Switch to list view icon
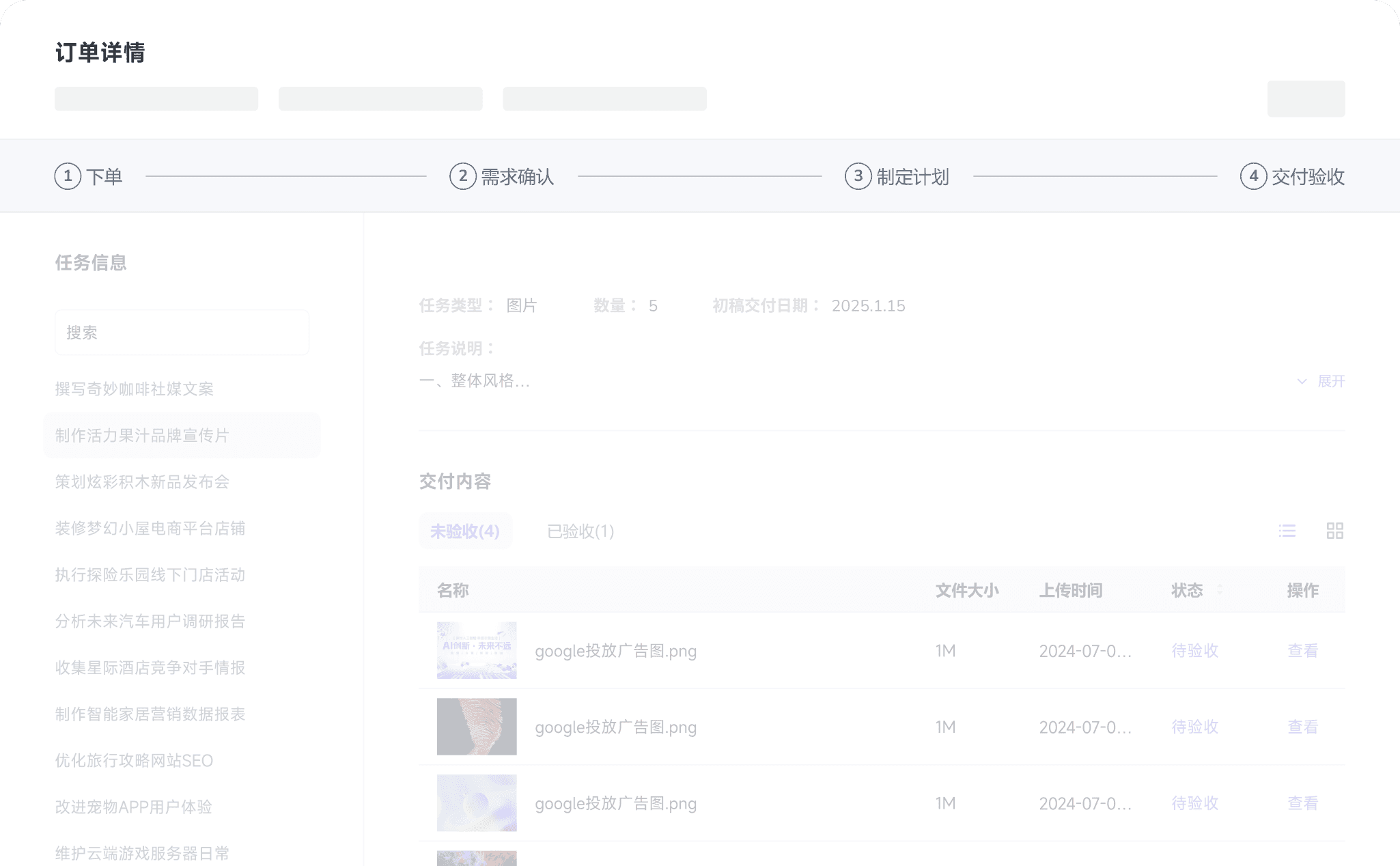Viewport: 1400px width, 866px height. (1287, 531)
